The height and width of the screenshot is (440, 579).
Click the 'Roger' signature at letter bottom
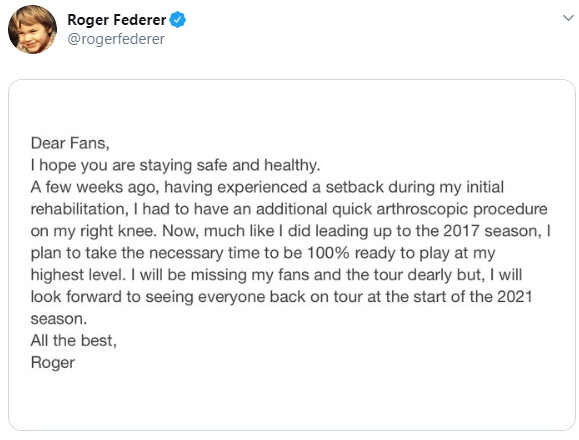click(53, 363)
